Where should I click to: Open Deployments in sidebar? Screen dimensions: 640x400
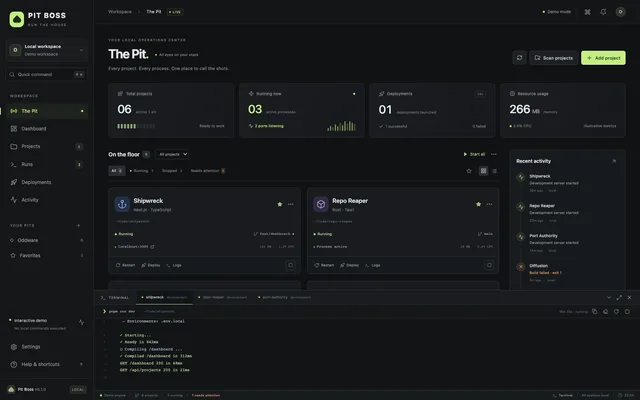tap(47, 182)
